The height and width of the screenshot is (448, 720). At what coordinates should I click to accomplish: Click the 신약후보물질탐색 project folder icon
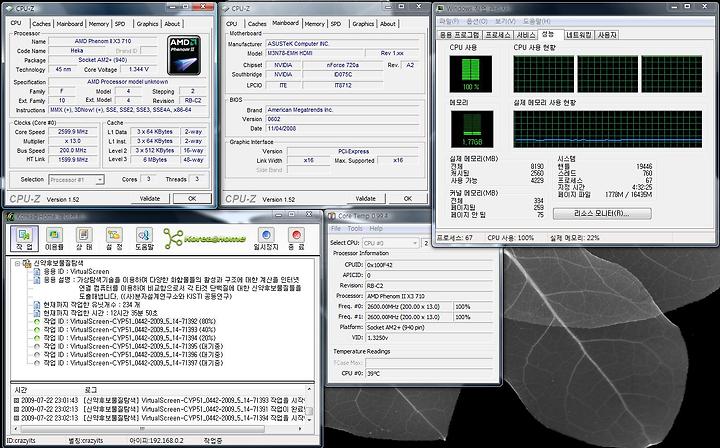click(28, 263)
